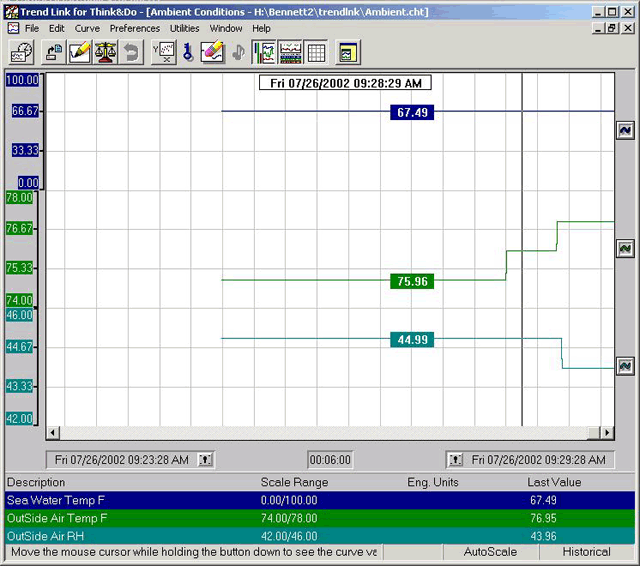Click the 67.49 blue curve value label
Image resolution: width=640 pixels, height=566 pixels.
(412, 112)
